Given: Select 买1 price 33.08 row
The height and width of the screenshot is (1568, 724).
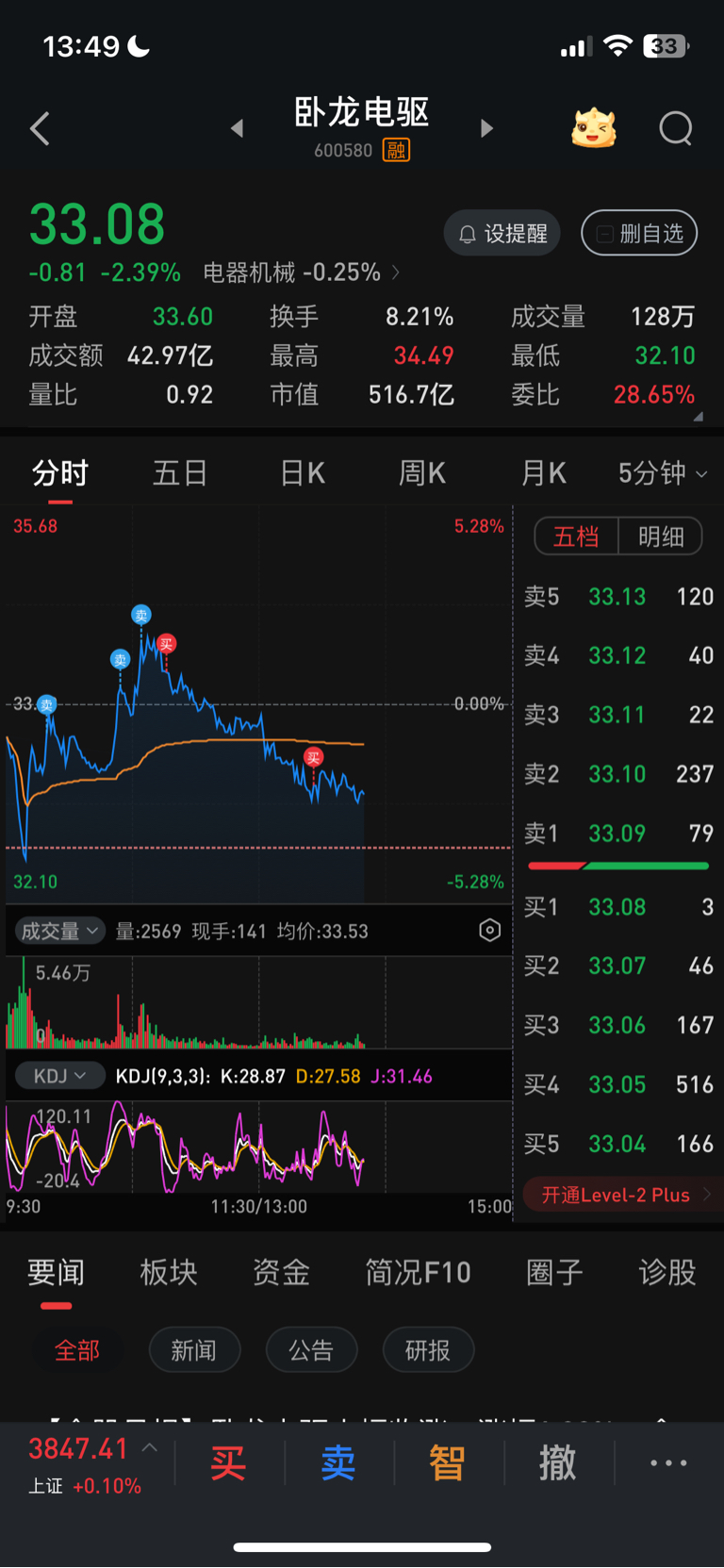Looking at the screenshot, I should click(618, 907).
